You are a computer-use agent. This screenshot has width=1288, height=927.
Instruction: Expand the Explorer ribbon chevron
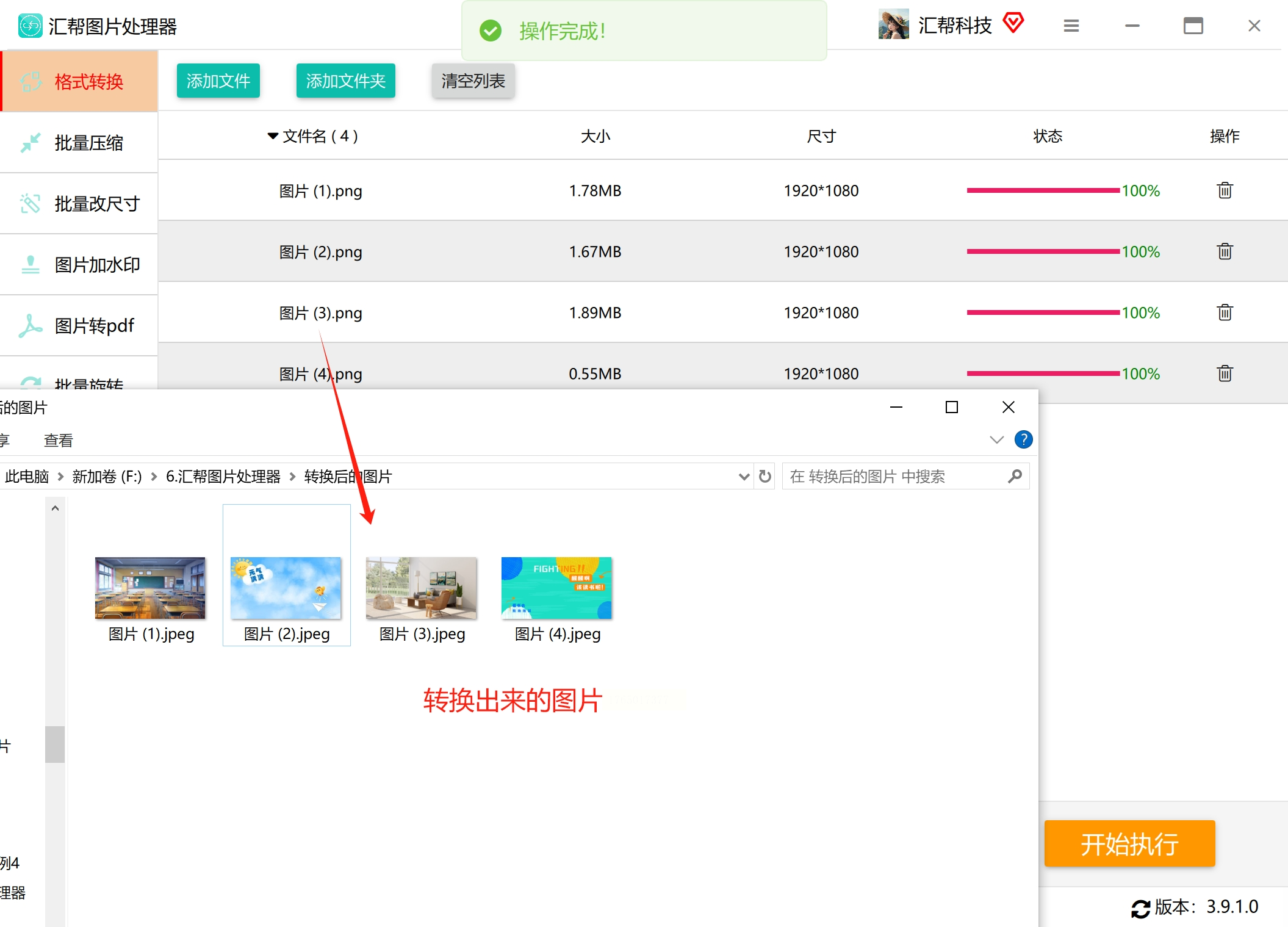point(996,439)
